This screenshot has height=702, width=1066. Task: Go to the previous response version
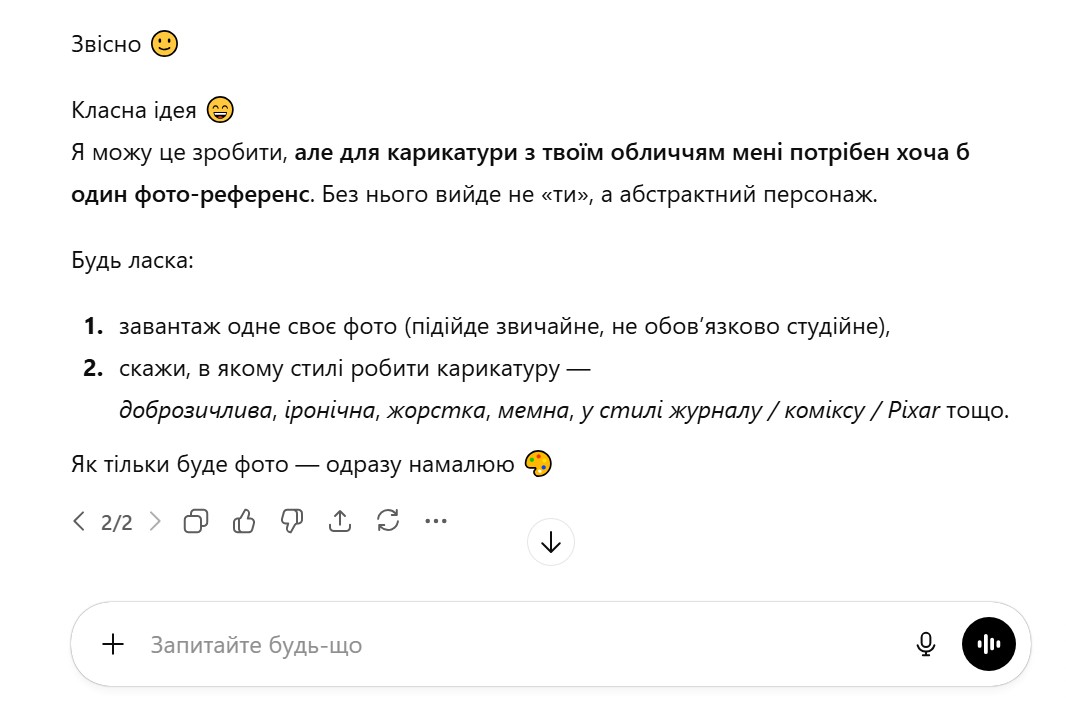[79, 521]
